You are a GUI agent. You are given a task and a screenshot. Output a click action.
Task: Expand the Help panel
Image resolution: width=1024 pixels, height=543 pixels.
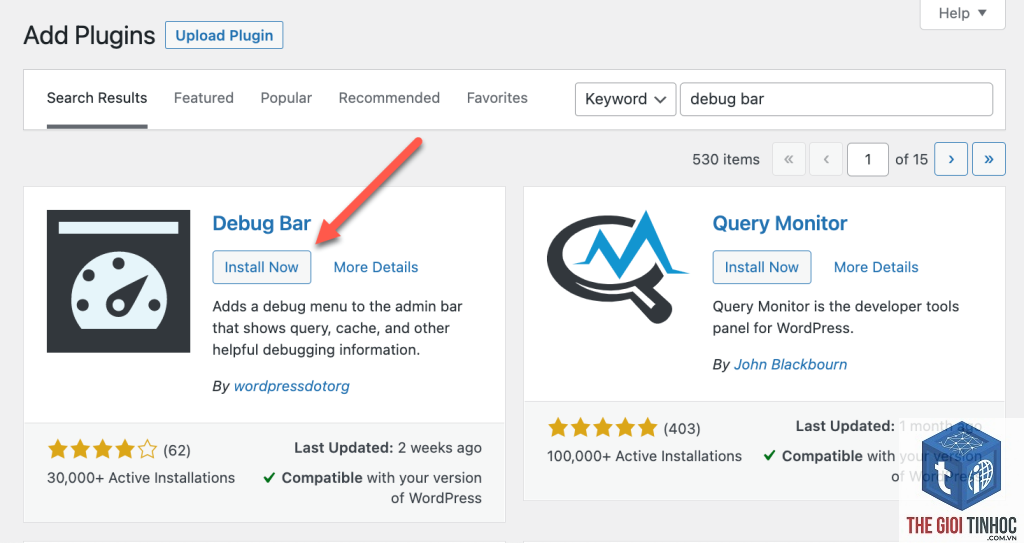point(962,13)
